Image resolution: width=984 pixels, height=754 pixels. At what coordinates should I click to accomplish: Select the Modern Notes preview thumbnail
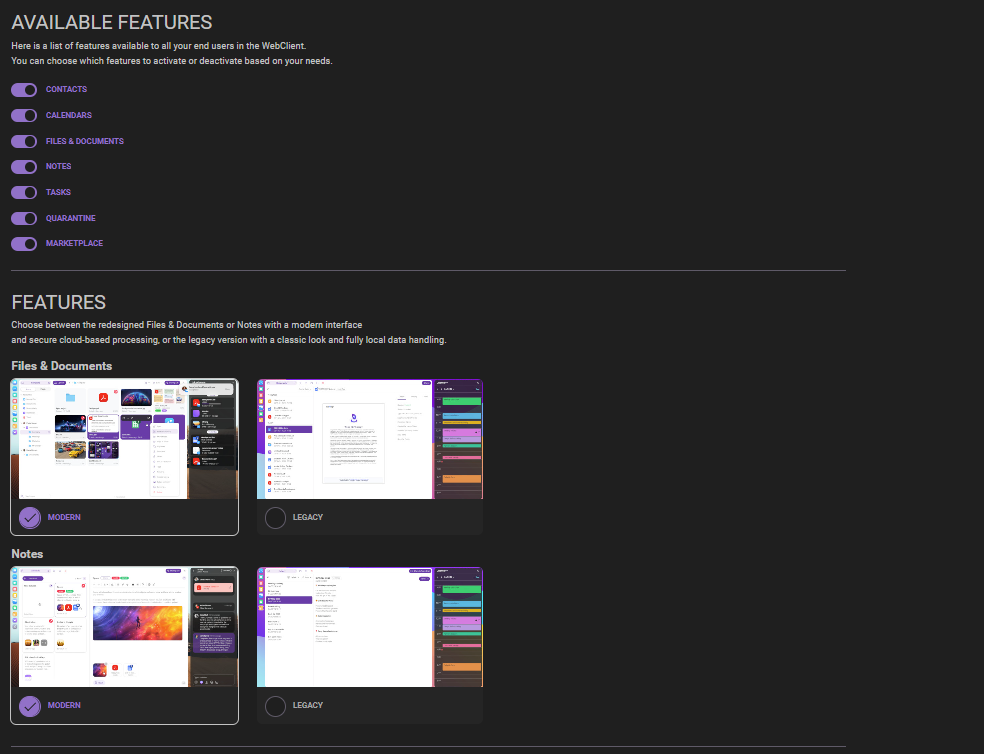[x=124, y=627]
